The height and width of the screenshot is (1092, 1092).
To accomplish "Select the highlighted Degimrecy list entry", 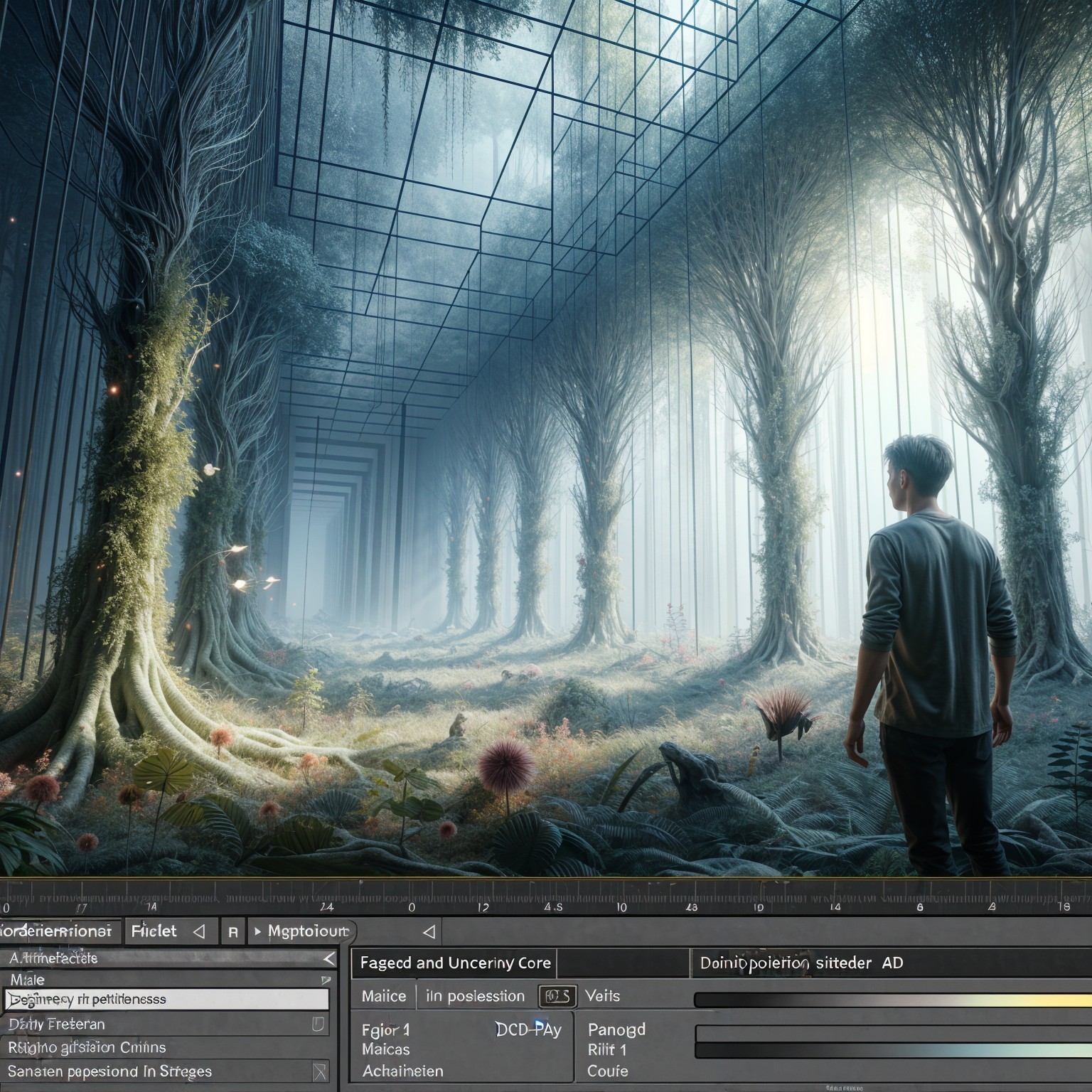I will tap(167, 1000).
